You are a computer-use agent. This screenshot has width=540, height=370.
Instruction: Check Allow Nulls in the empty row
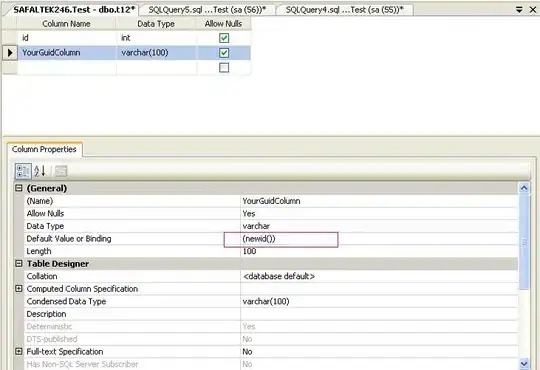click(224, 68)
